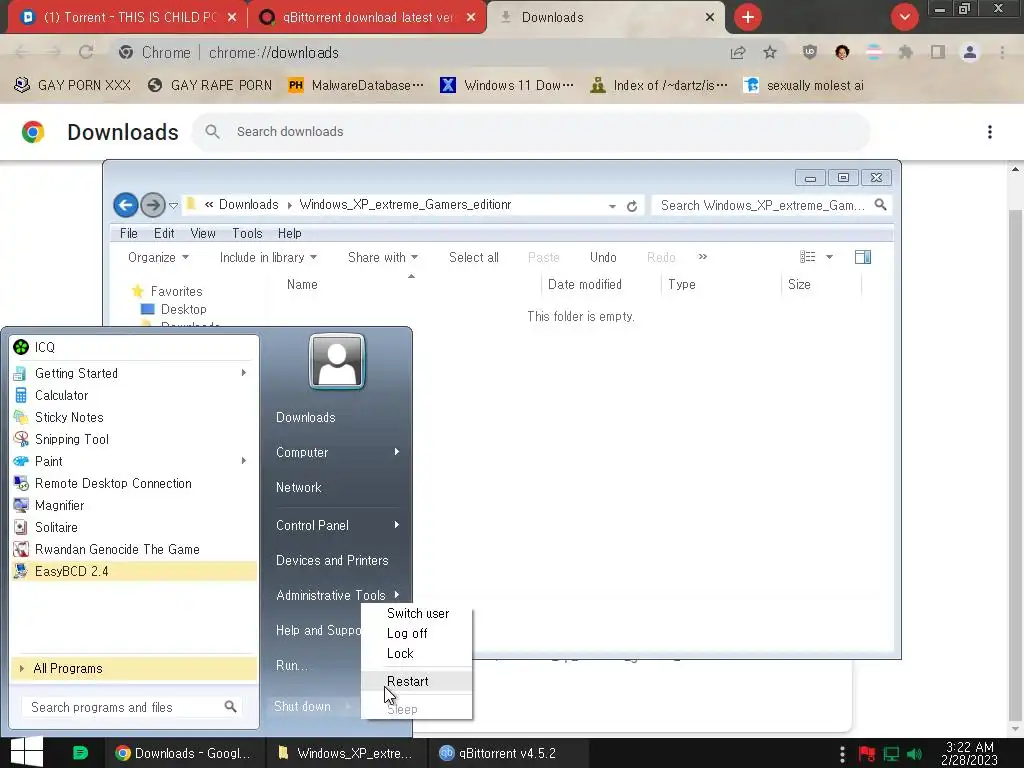Refresh the Explorer folder view

click(632, 206)
